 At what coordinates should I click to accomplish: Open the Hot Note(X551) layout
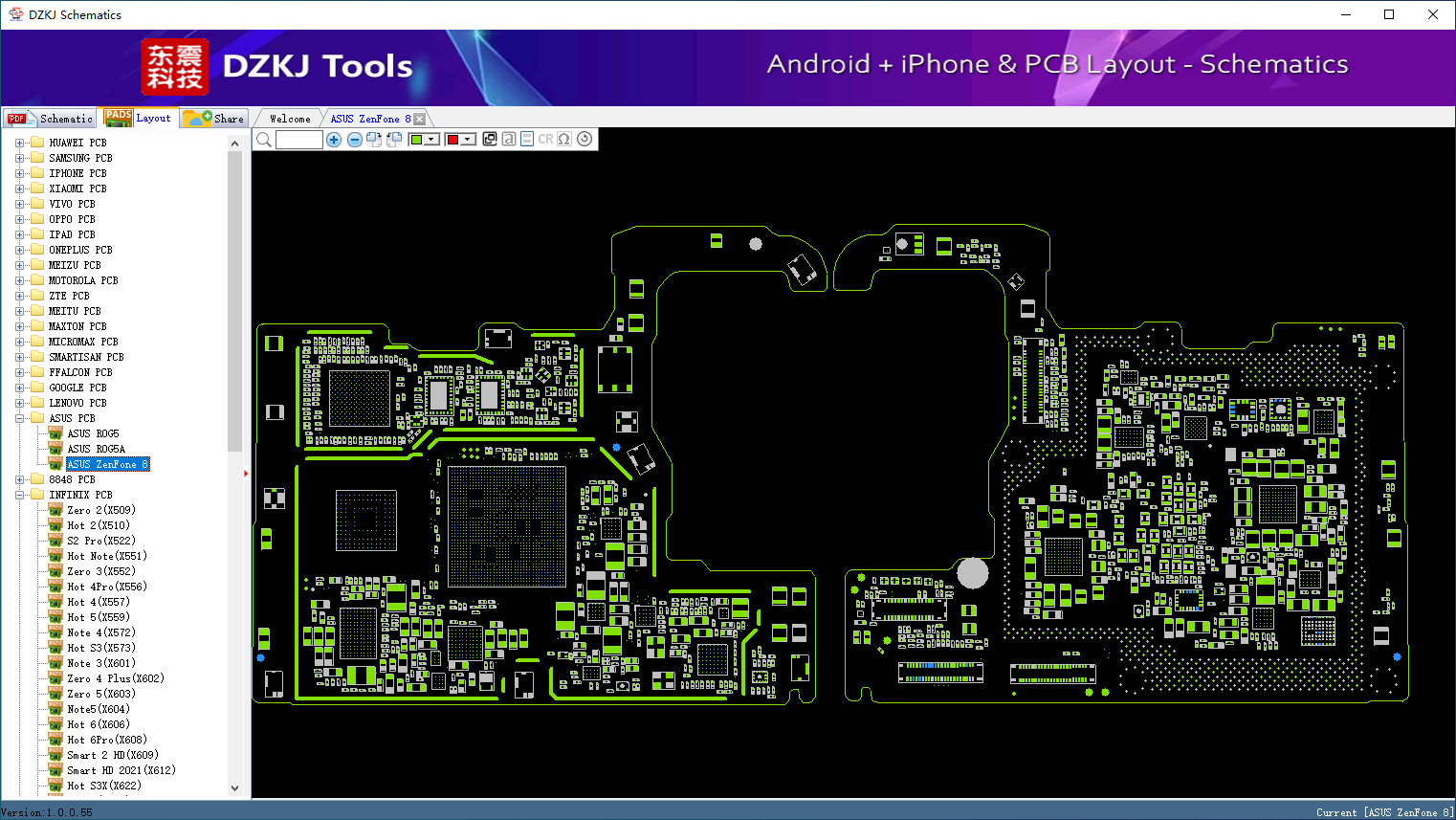[107, 556]
